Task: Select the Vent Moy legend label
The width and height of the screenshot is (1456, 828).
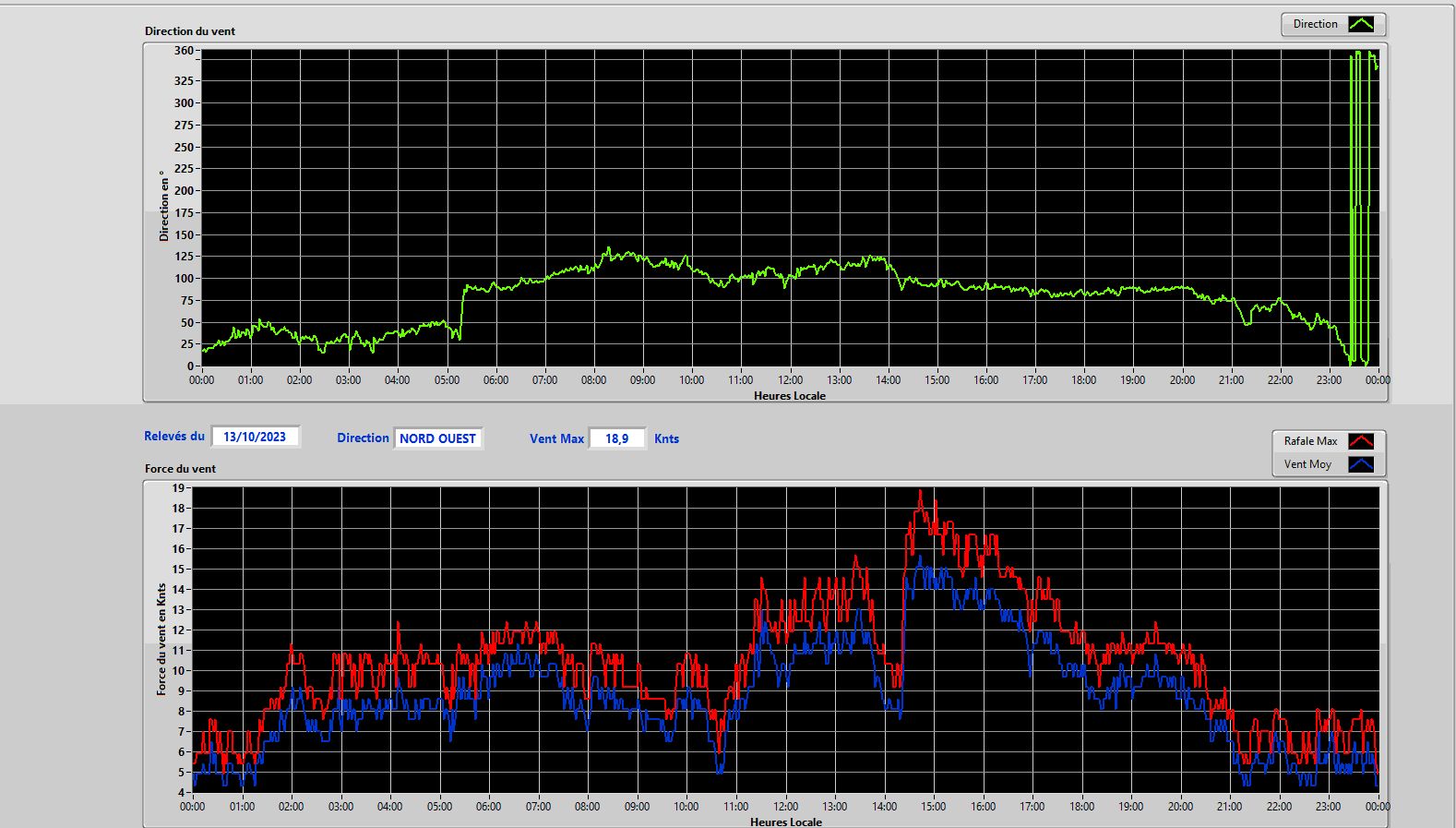Action: 1307,464
